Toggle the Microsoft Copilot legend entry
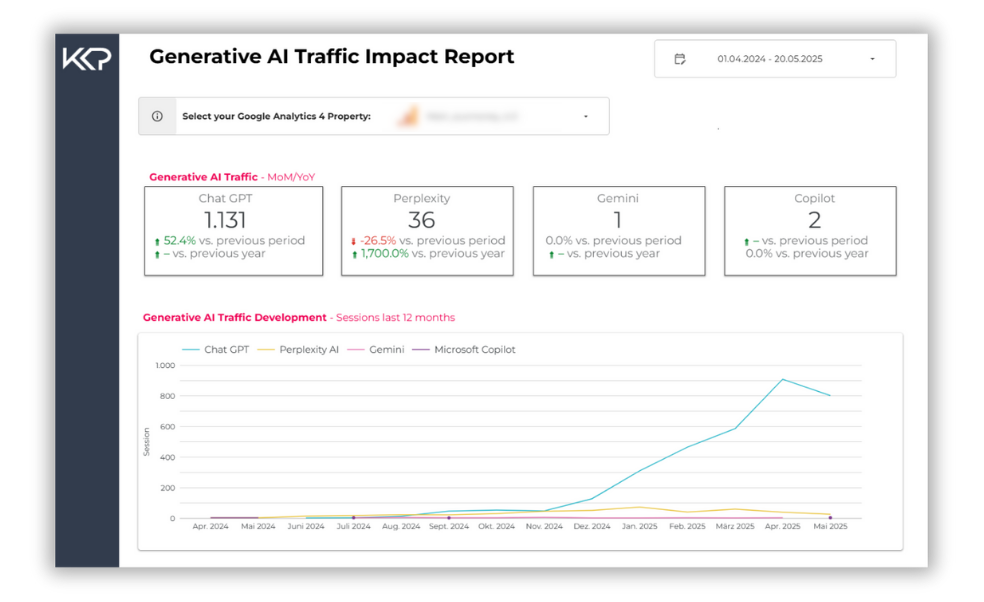 tap(464, 350)
